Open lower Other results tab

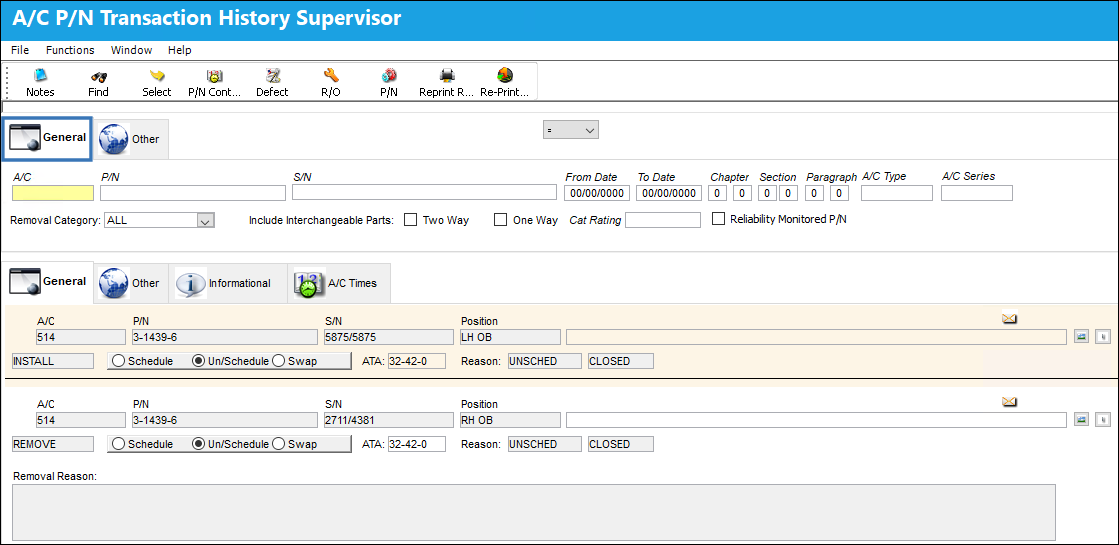[x=130, y=283]
